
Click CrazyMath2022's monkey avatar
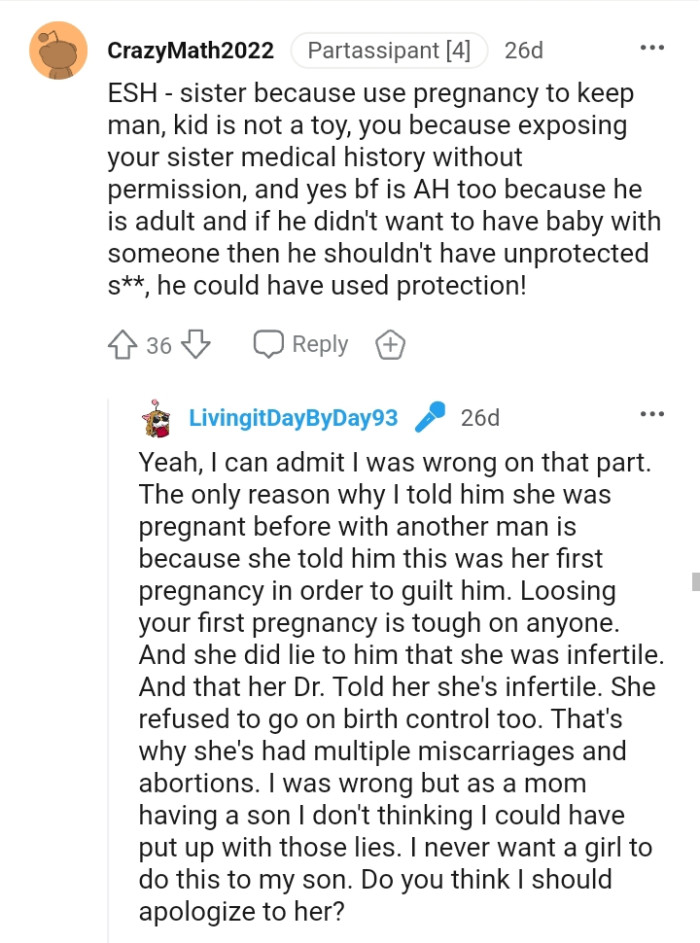tap(53, 48)
